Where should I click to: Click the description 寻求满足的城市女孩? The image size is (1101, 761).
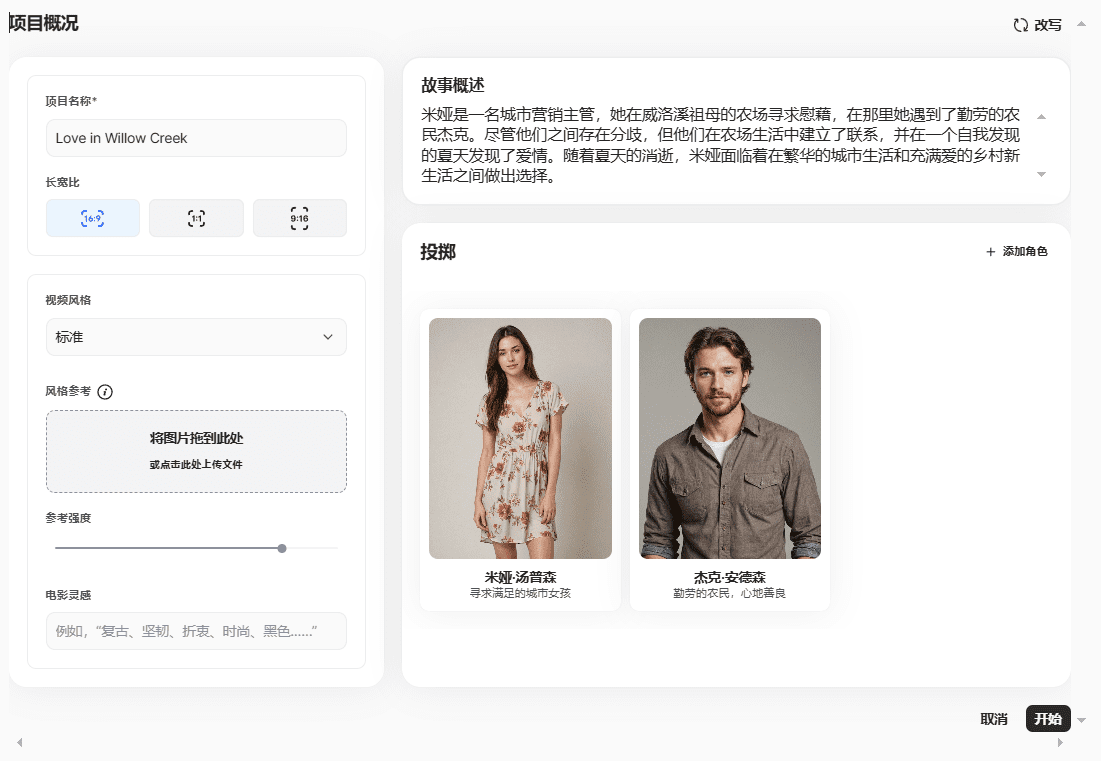[520, 593]
